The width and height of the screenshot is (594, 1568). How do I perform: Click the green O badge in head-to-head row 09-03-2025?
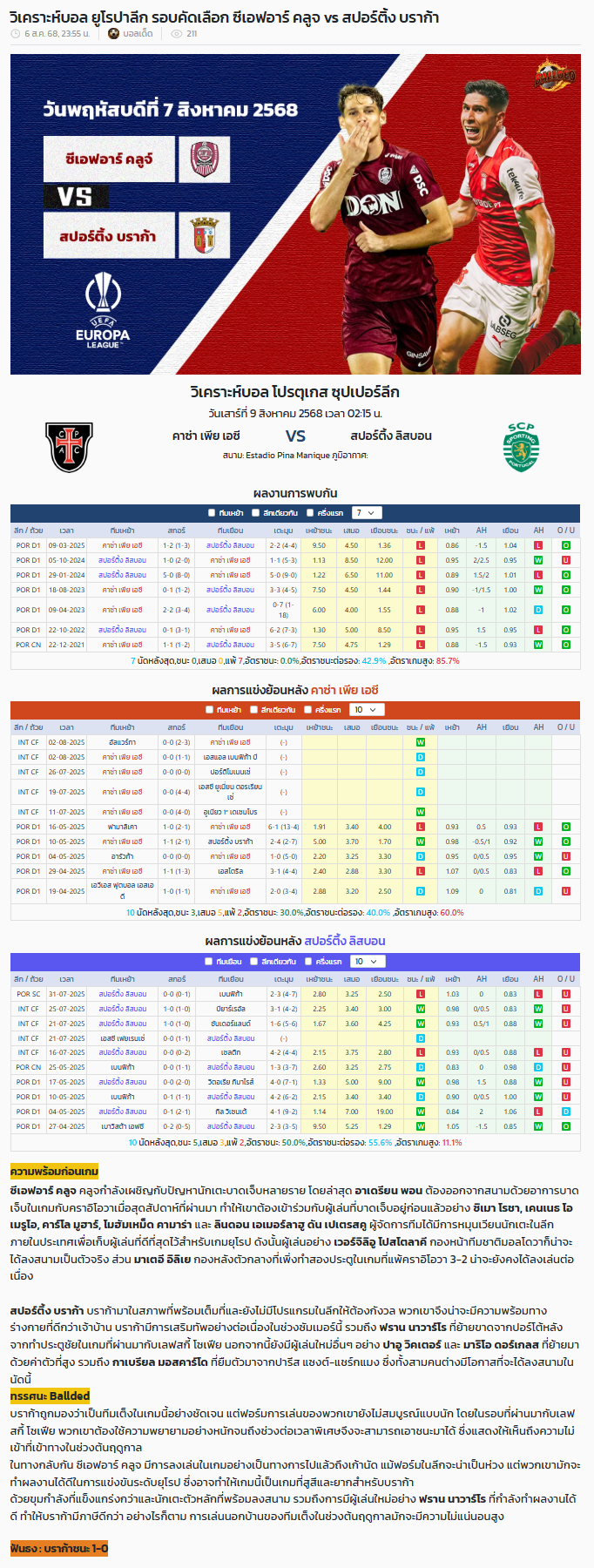[566, 545]
